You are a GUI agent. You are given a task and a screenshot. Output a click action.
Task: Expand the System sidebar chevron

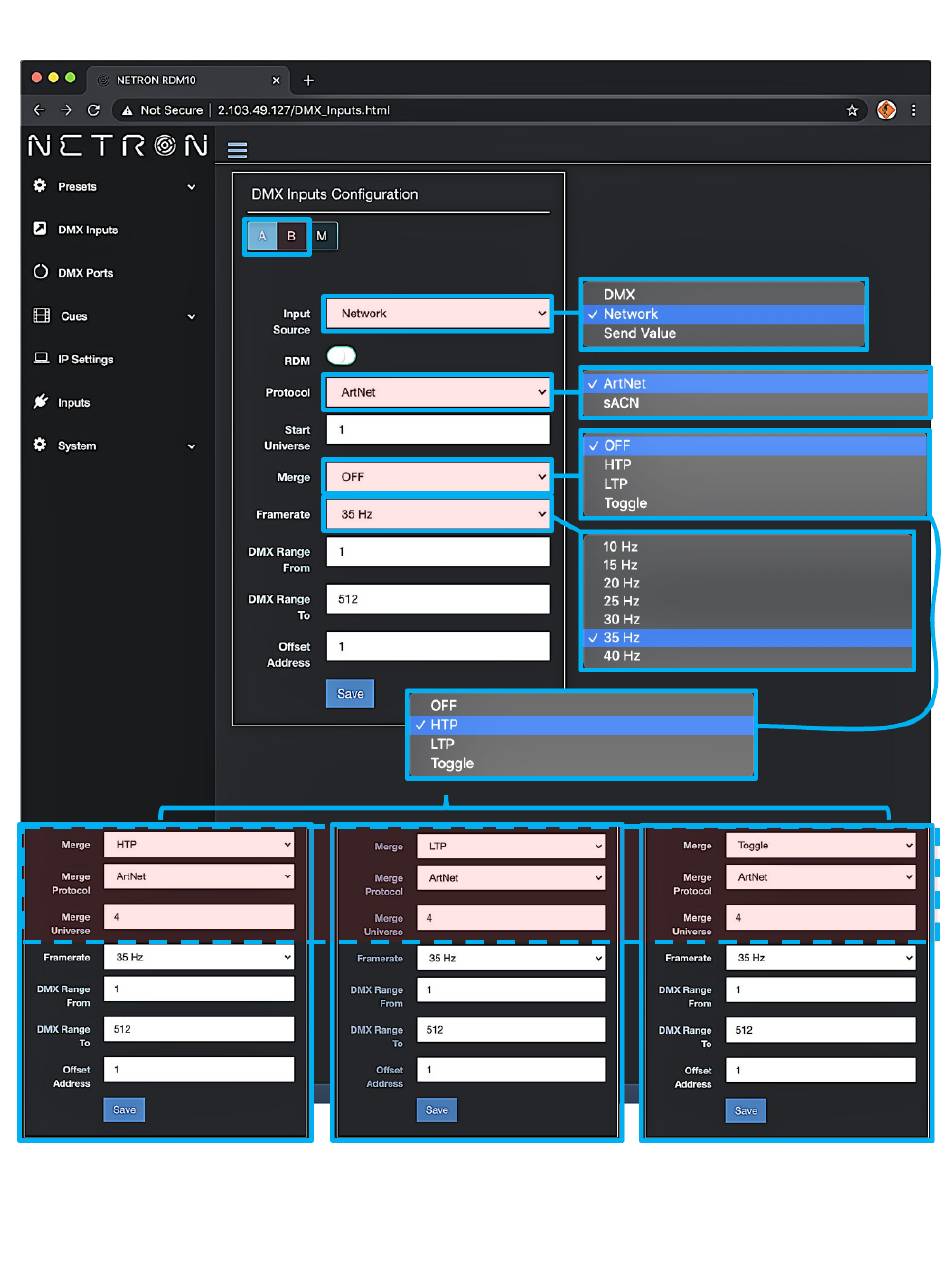(x=191, y=446)
